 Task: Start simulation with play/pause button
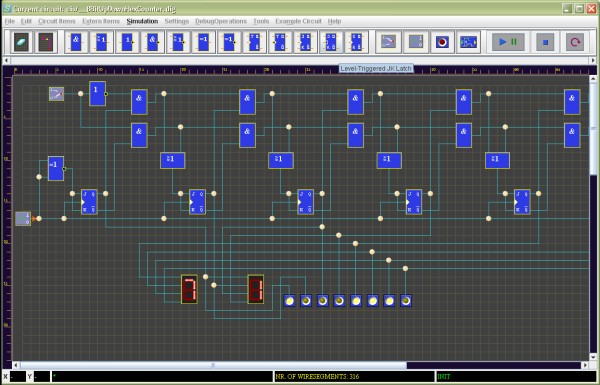(x=508, y=42)
